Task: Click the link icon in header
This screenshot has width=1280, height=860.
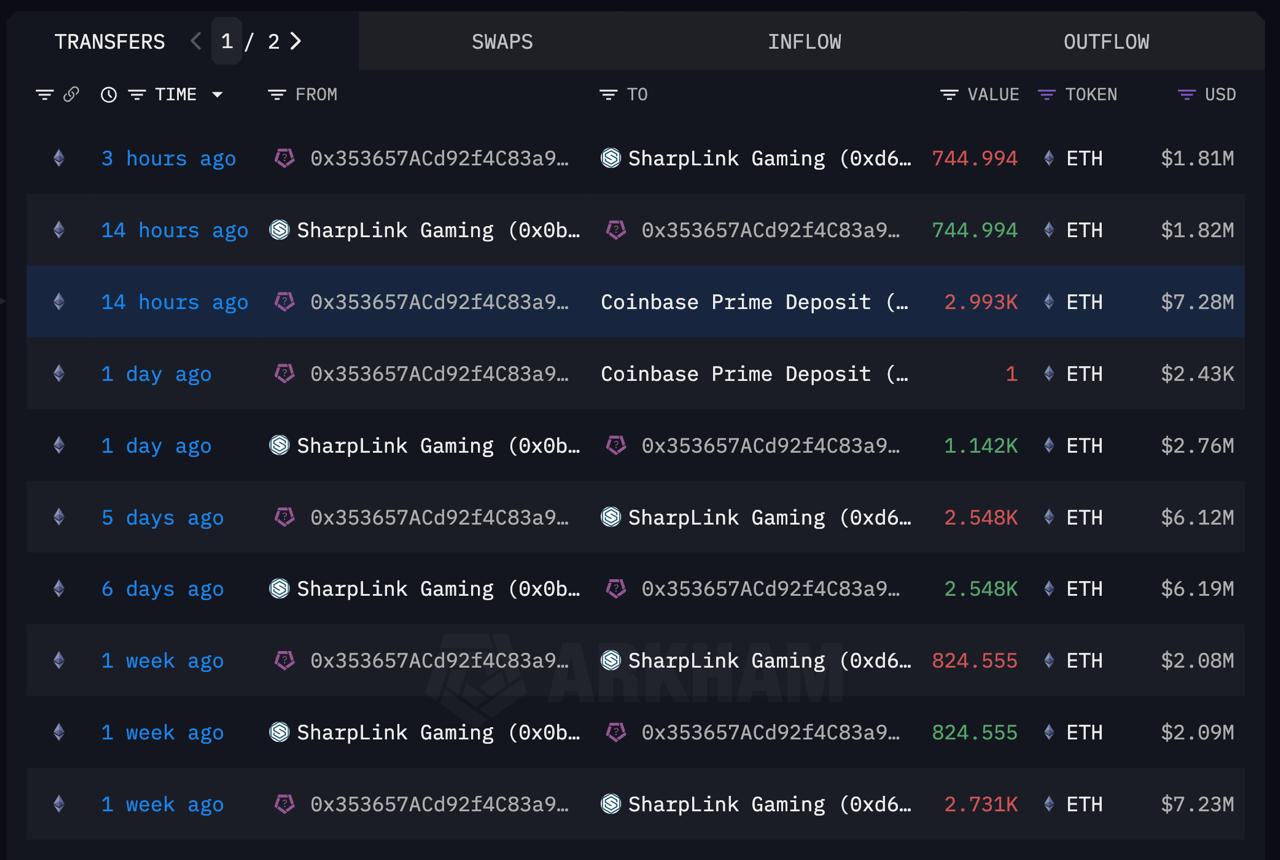Action: click(x=71, y=95)
